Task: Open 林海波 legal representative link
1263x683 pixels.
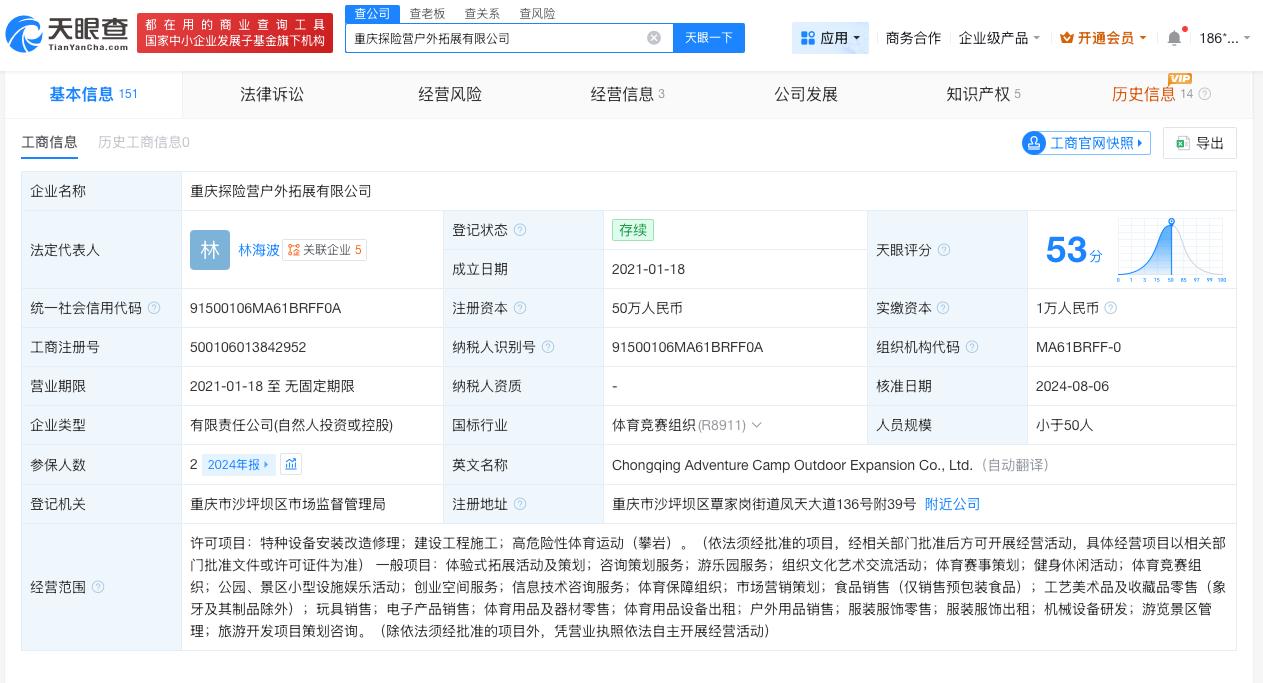Action: click(x=259, y=250)
